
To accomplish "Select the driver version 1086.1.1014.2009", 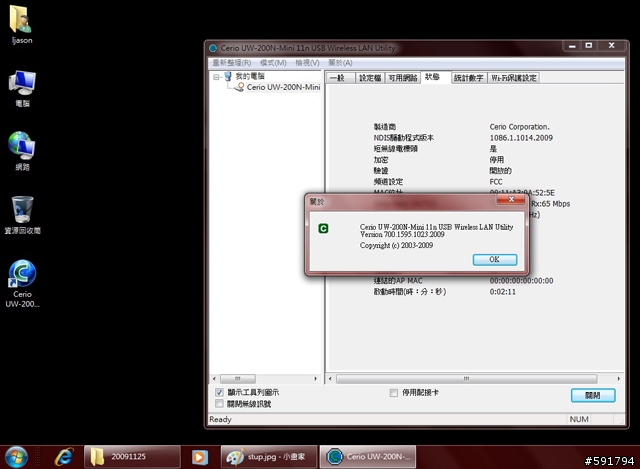I will tap(521, 138).
